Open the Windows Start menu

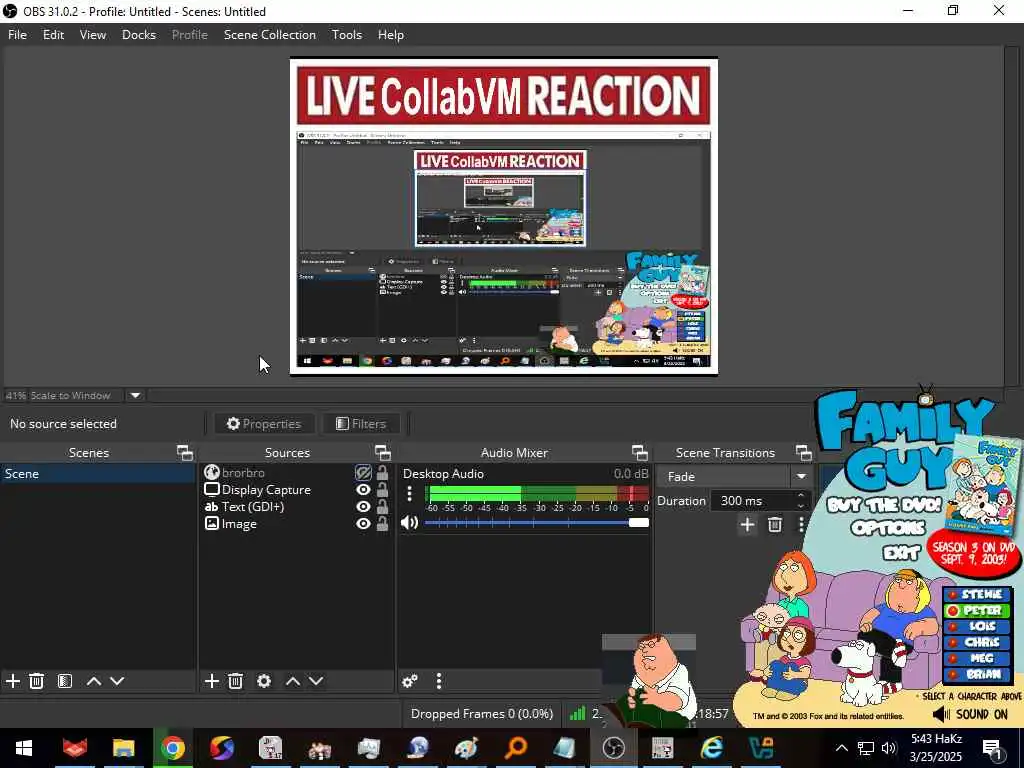[x=24, y=748]
